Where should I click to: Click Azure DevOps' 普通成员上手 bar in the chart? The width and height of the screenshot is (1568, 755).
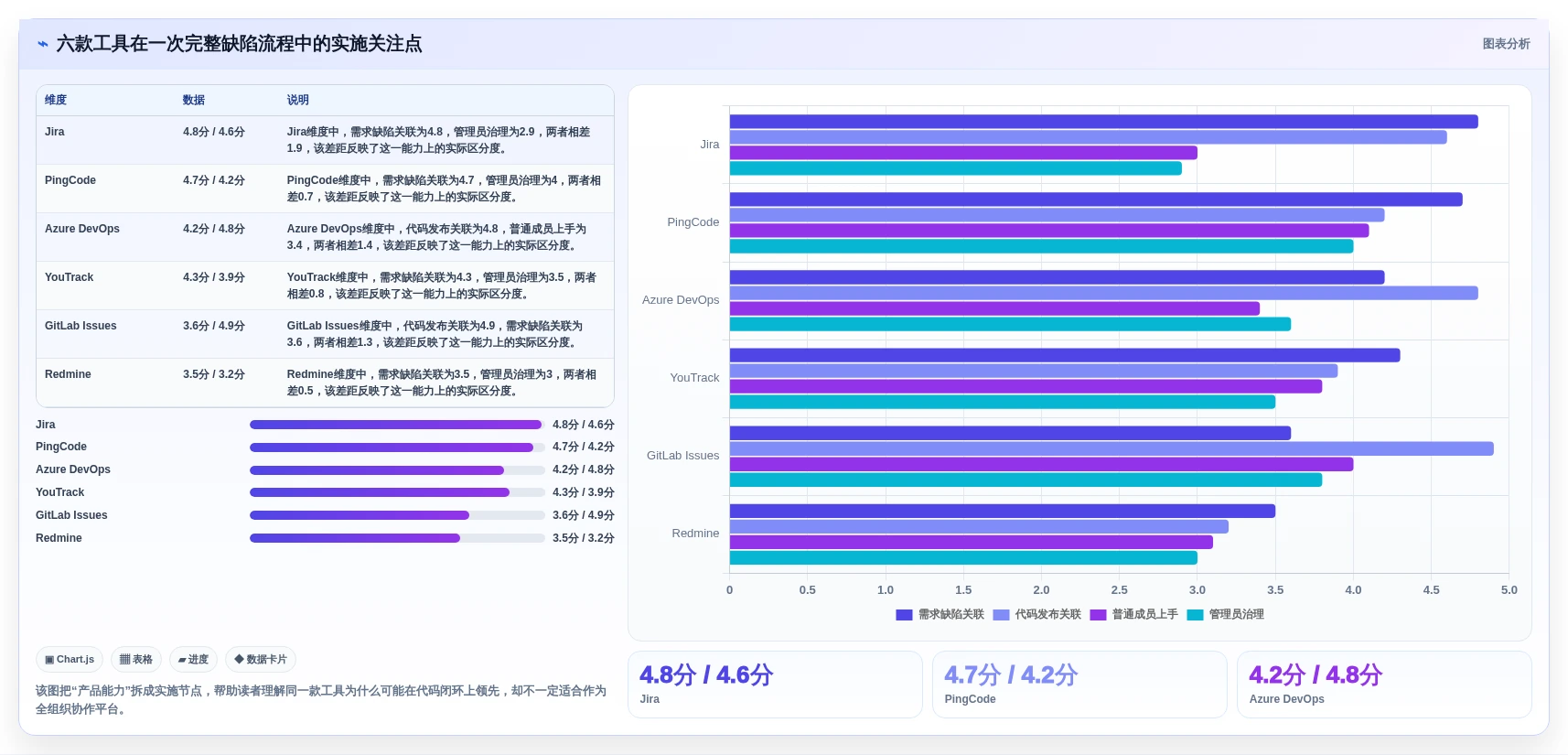point(994,308)
